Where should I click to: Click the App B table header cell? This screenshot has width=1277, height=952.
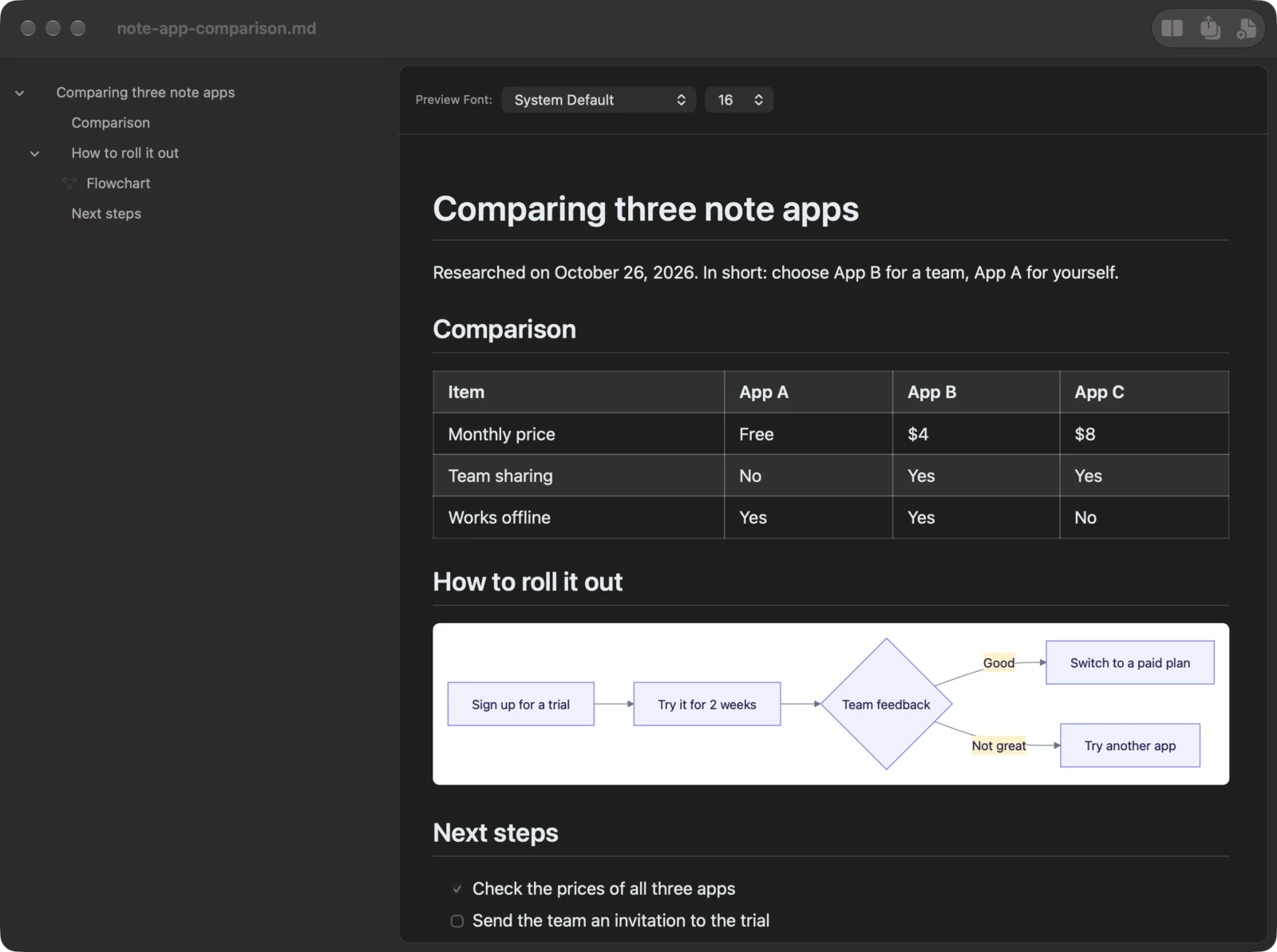click(x=976, y=392)
